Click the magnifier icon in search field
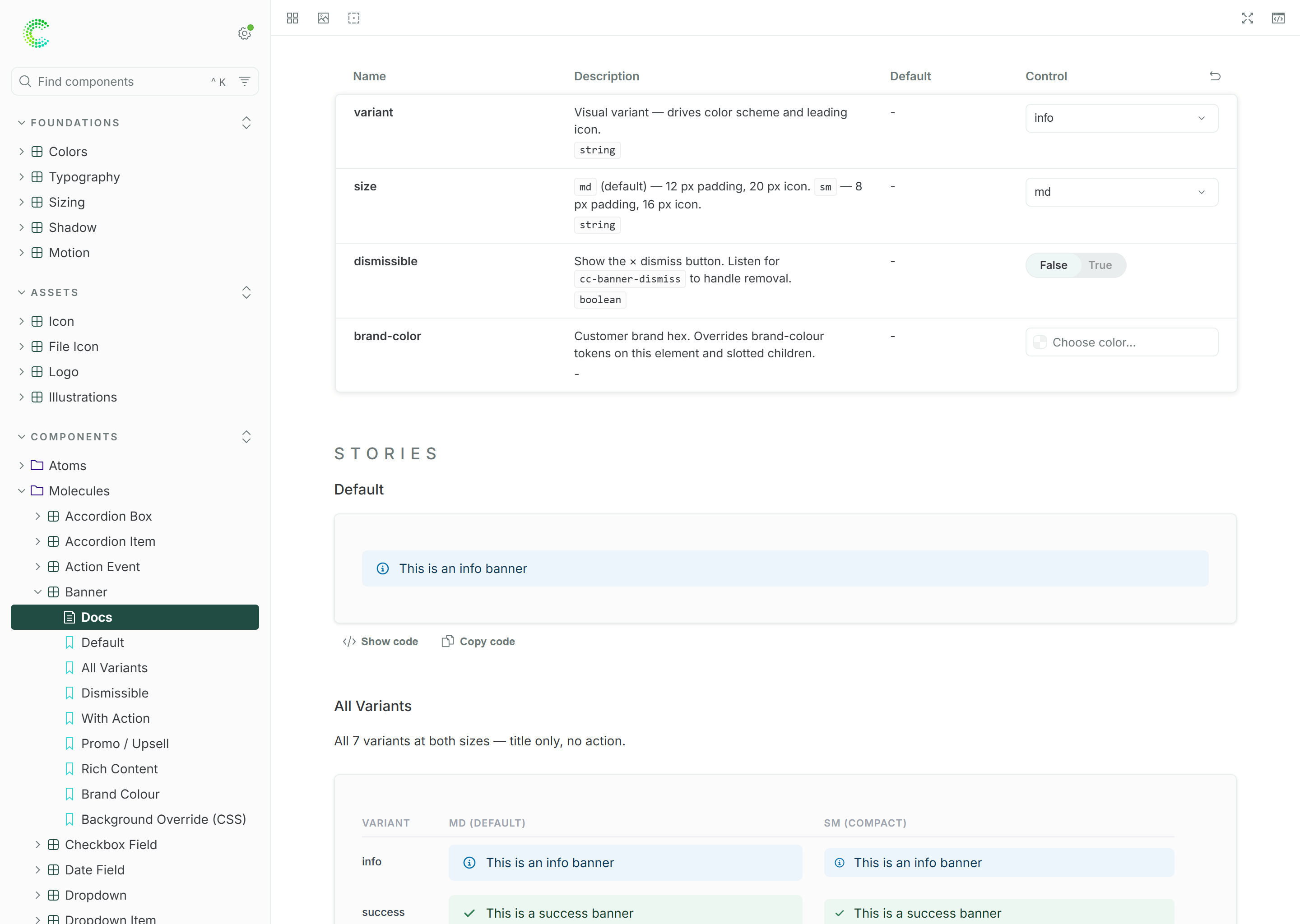Viewport: 1300px width, 924px height. pyautogui.click(x=25, y=81)
